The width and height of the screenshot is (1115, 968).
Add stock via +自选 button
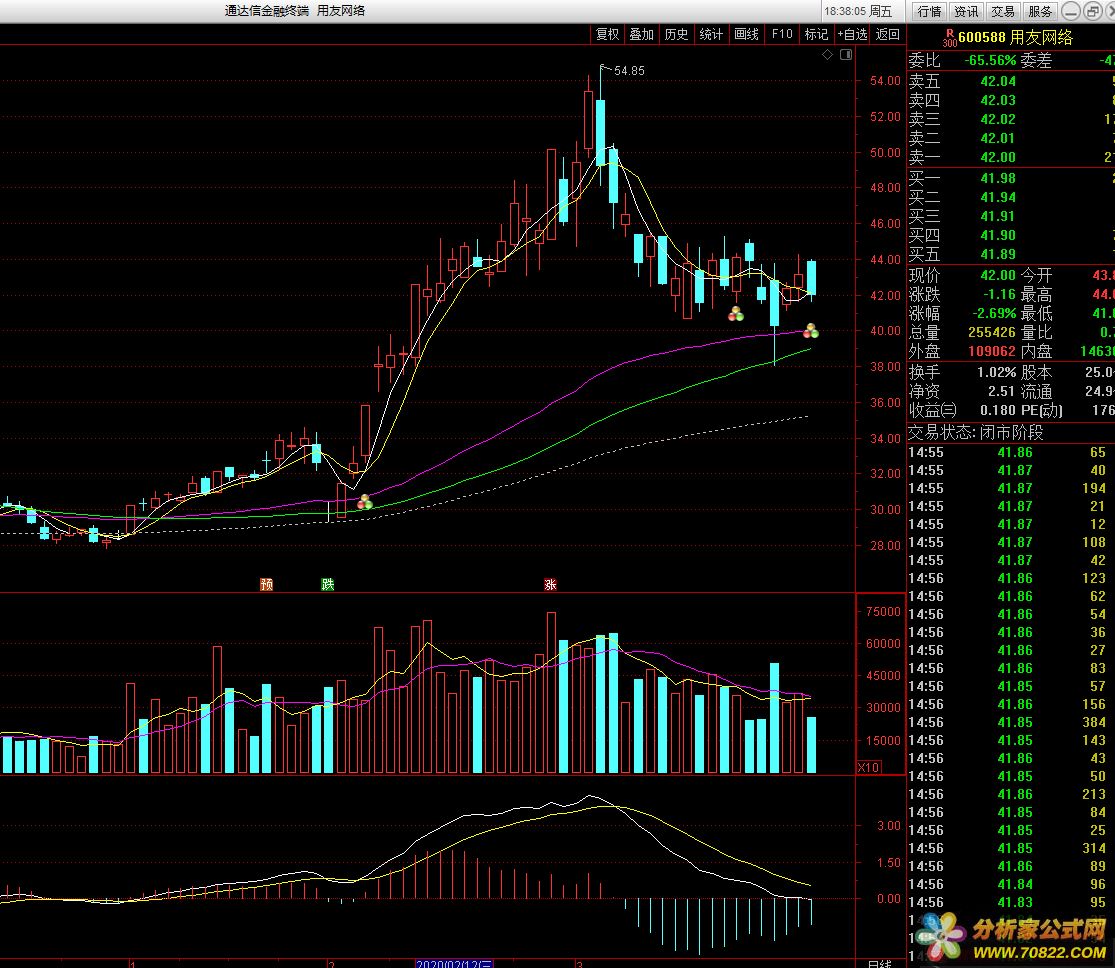coord(852,34)
